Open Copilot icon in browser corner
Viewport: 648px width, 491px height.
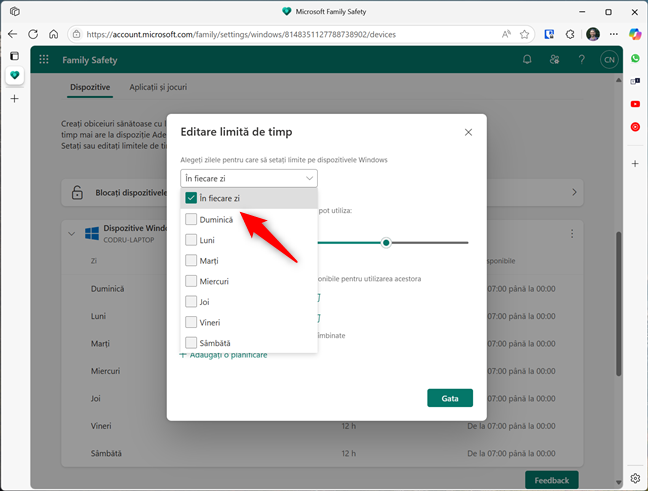click(x=635, y=34)
